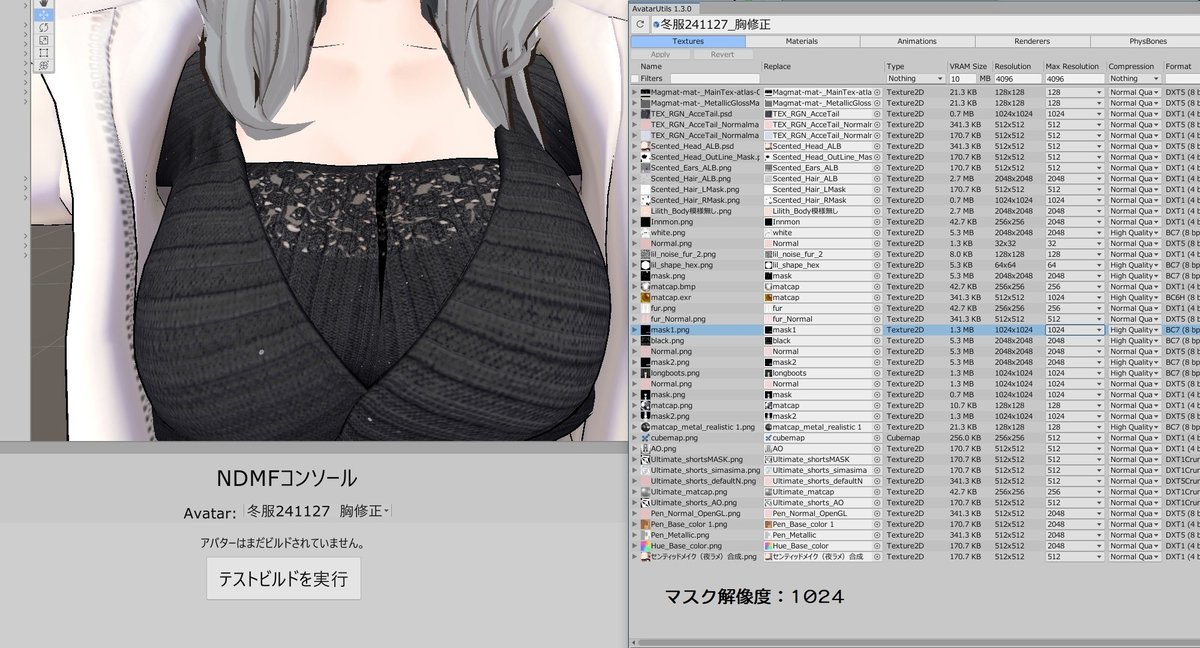This screenshot has width=1200, height=648.
Task: Open the Avatar selector in the NDMF console
Action: pos(316,513)
